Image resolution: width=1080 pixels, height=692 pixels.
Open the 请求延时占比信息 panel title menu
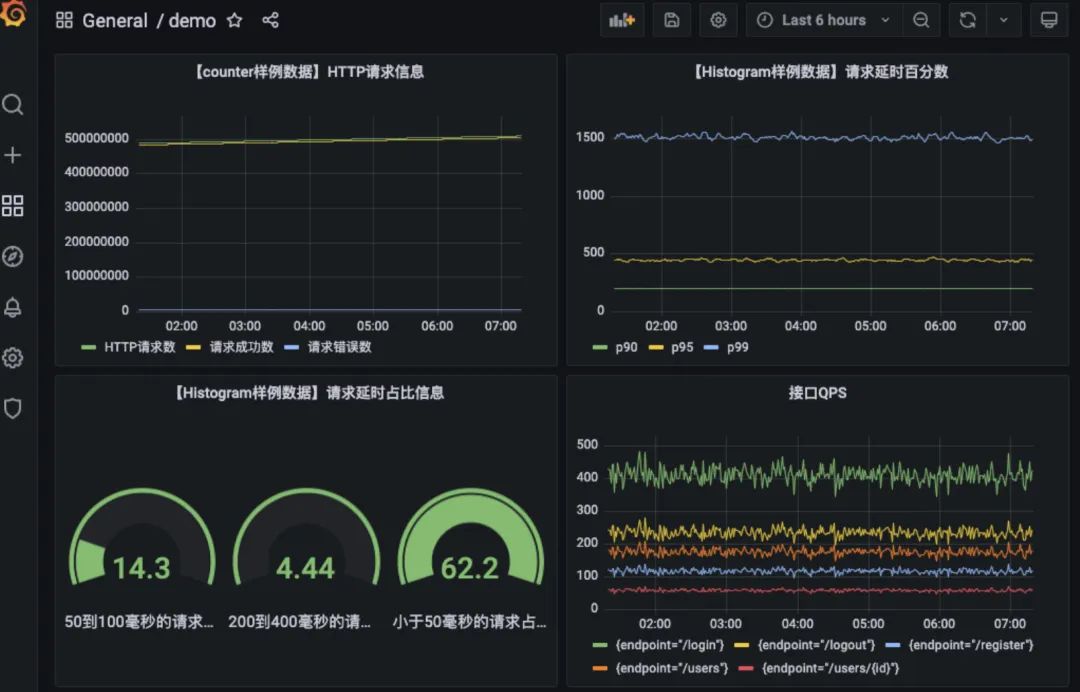307,393
